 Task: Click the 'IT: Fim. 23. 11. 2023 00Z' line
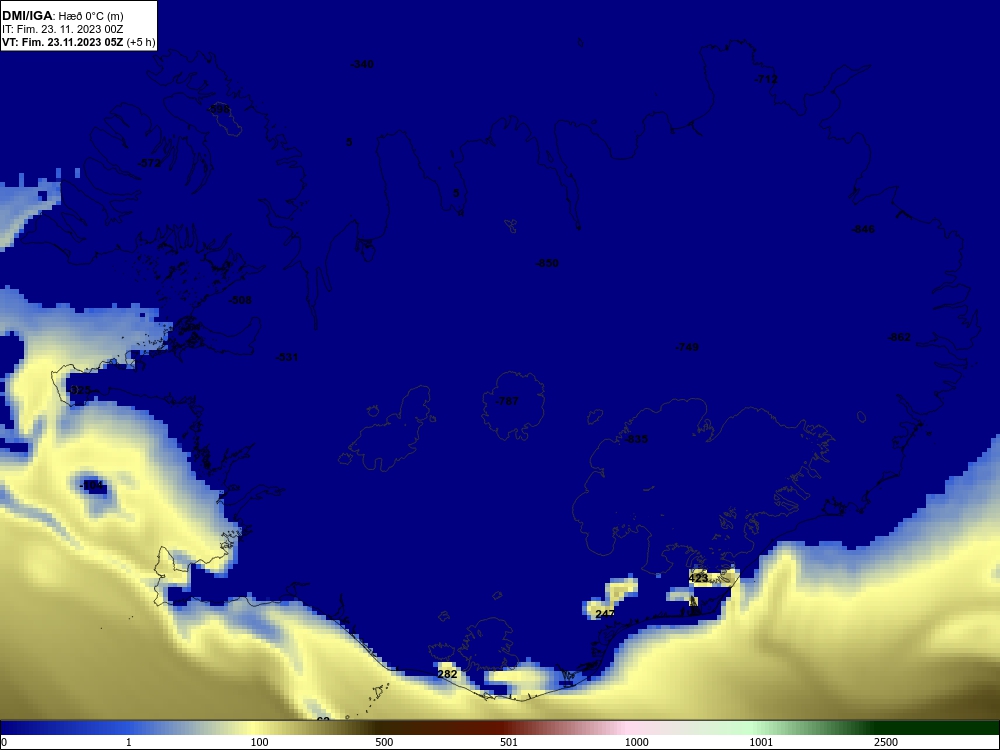[62, 29]
